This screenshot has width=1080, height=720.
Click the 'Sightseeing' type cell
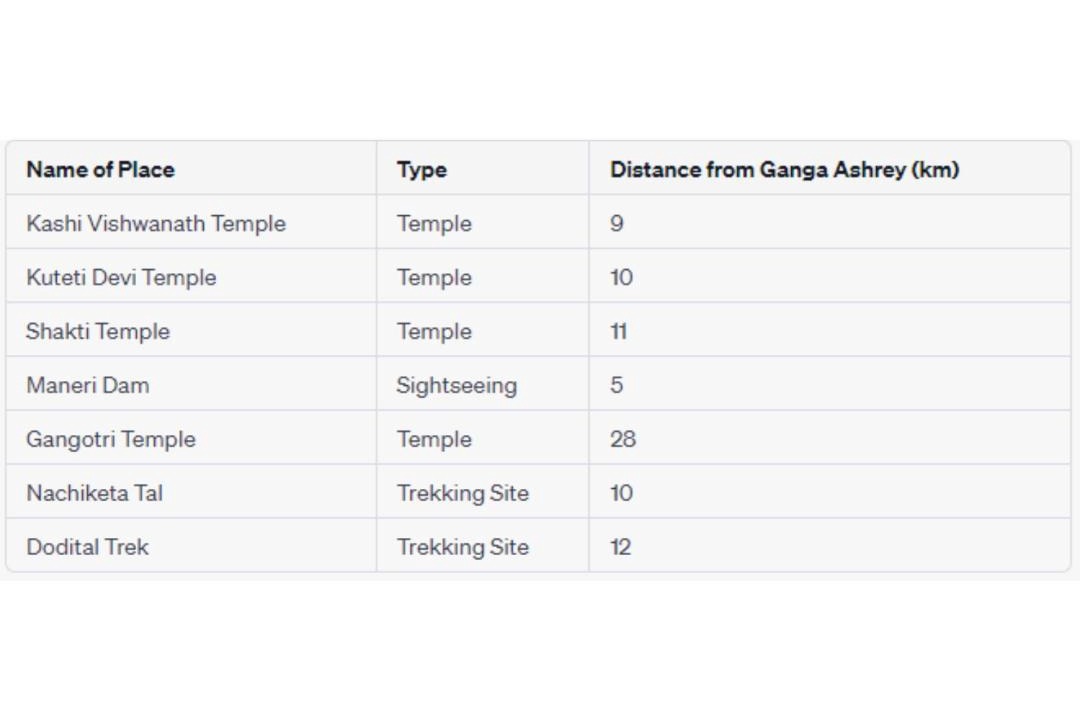456,386
